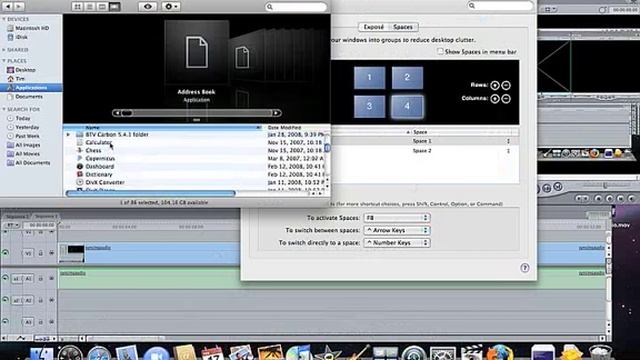Image resolution: width=640 pixels, height=360 pixels.
Task: Select Applications in Finder sidebar
Action: coord(31,87)
